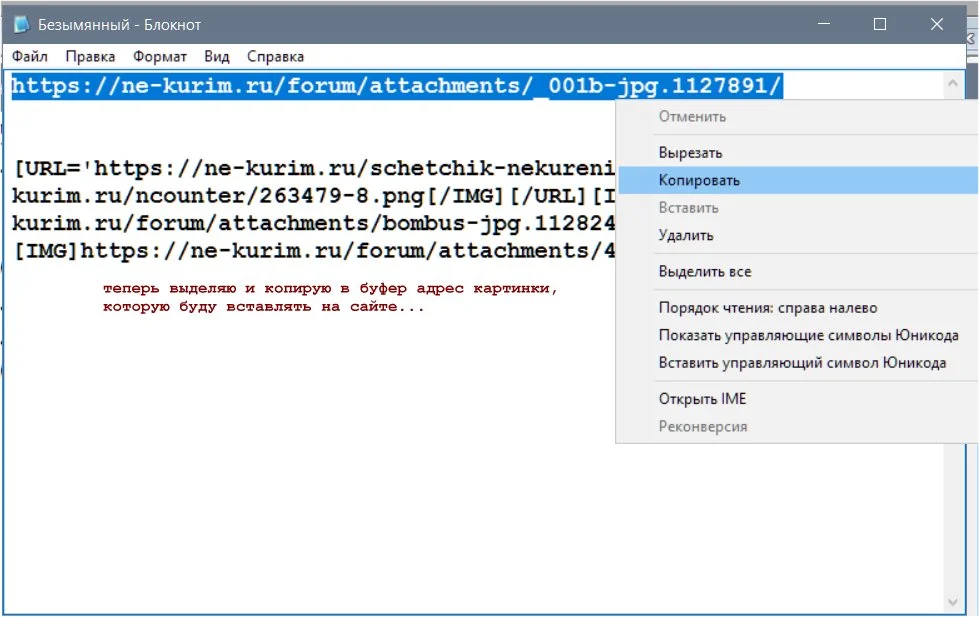Open the Вид menu
Image resolution: width=979 pixels, height=617 pixels.
pos(217,56)
